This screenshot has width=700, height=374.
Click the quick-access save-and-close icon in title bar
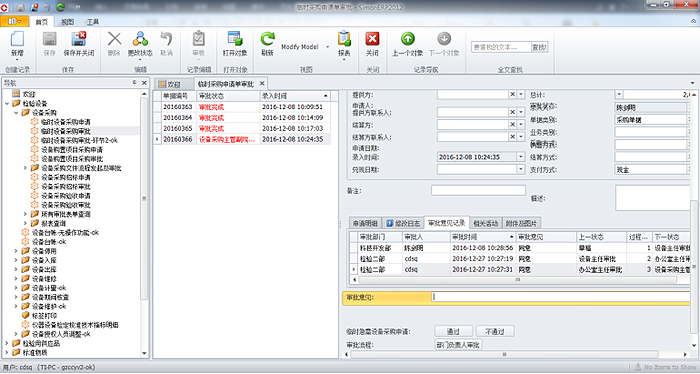point(34,7)
